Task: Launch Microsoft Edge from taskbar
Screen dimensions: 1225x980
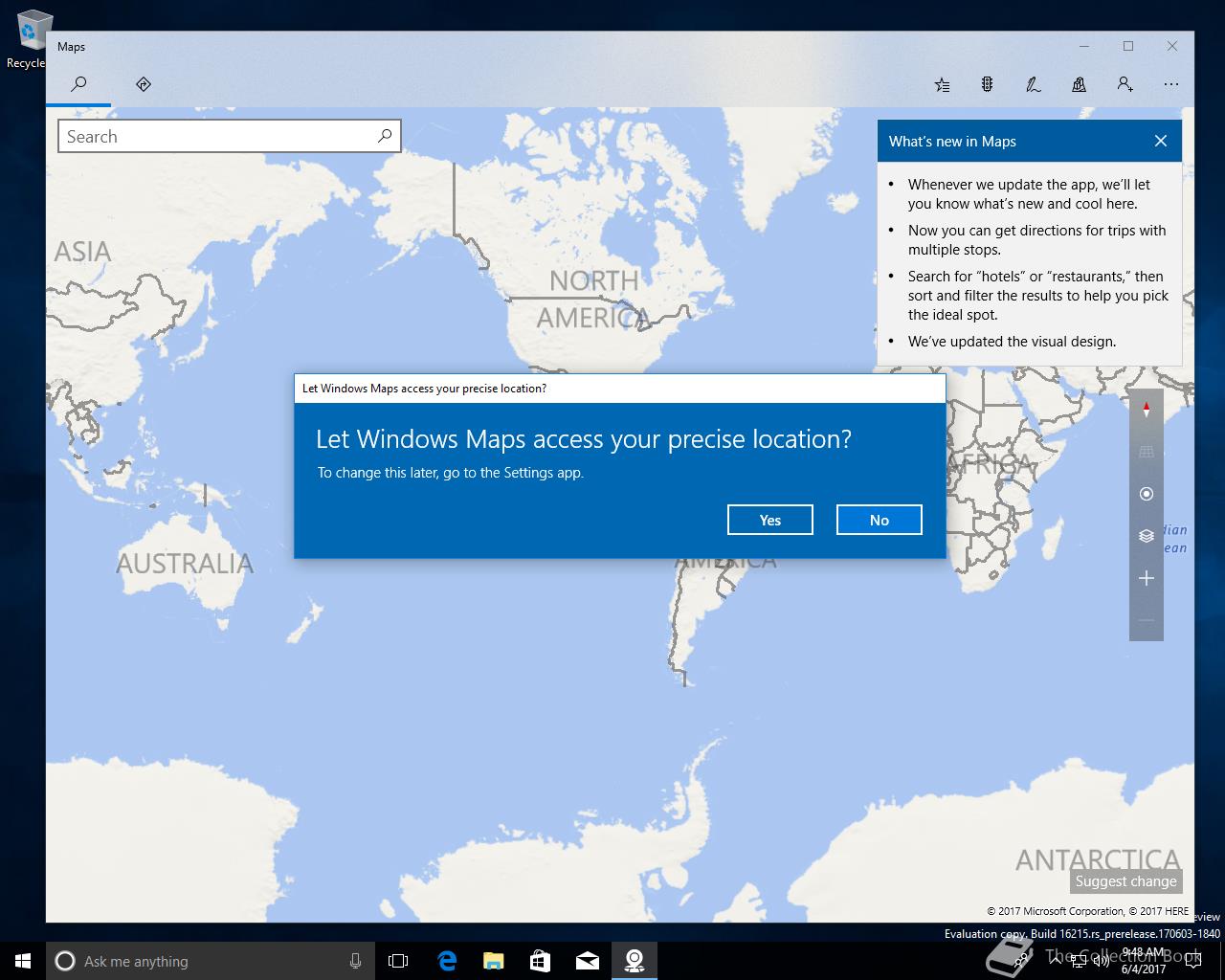Action: coord(447,961)
